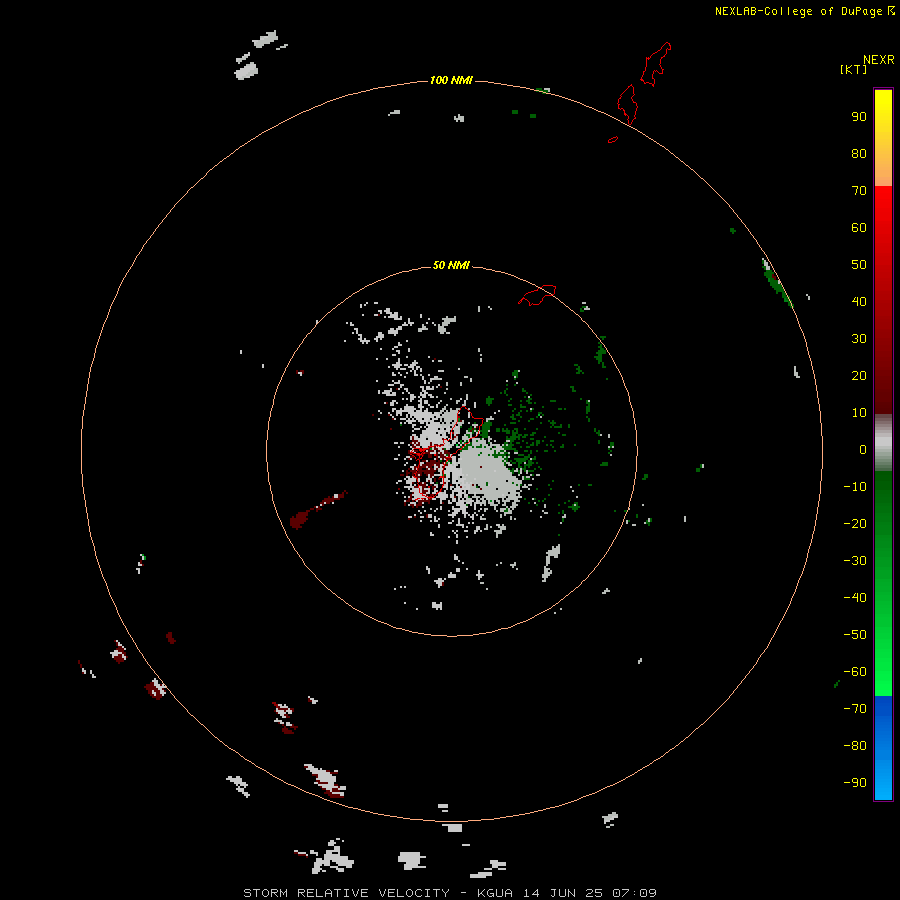Click the Tinian island outline crossing the 100 NMI ring
The width and height of the screenshot is (900, 900).
[x=627, y=104]
